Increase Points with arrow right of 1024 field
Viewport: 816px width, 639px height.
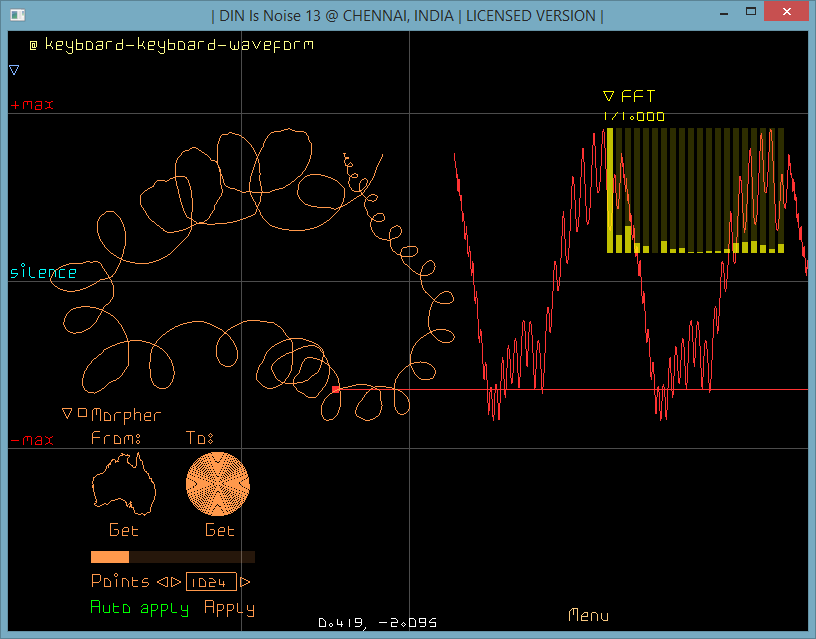point(246,582)
